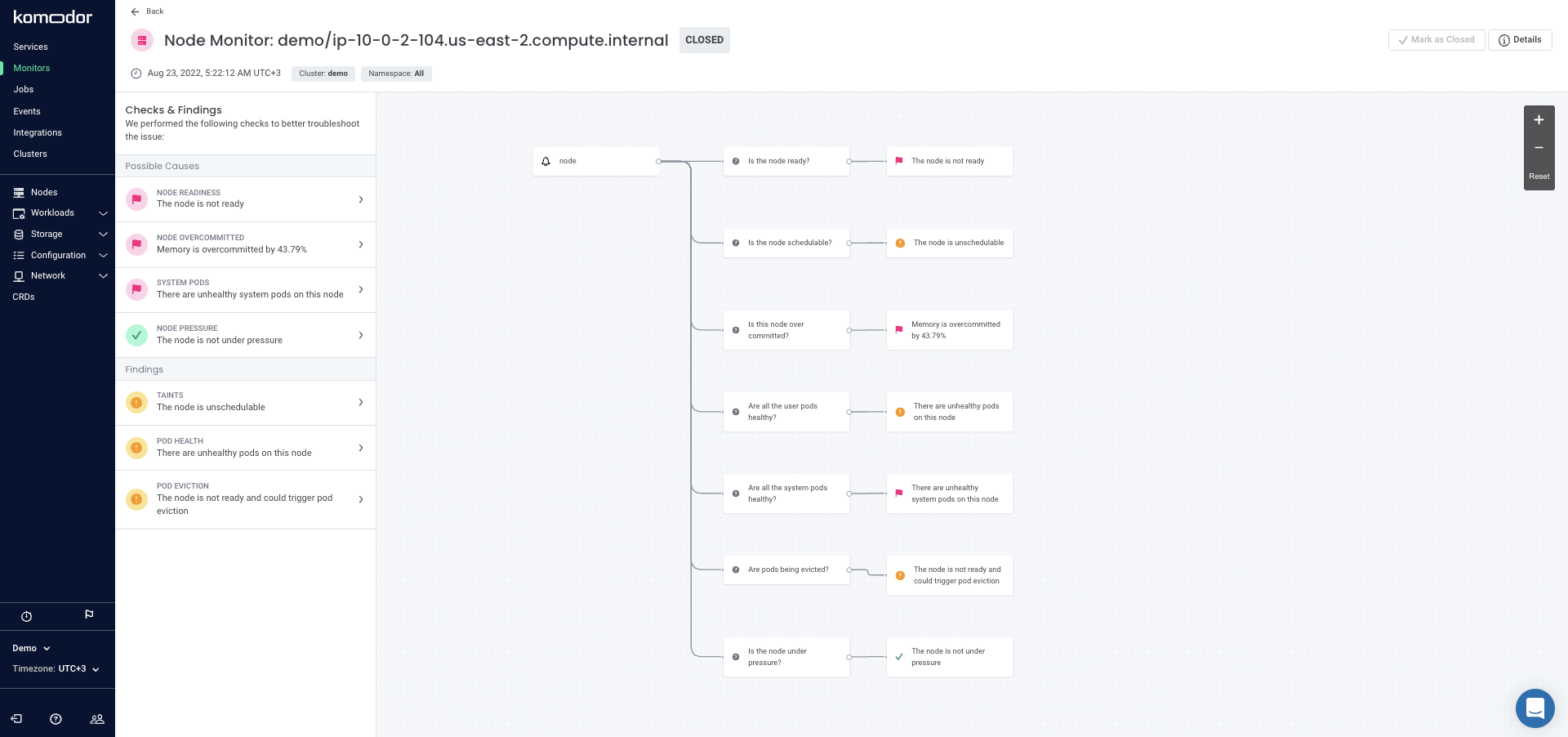
Task: Open the Taints finding row
Action: coord(245,402)
